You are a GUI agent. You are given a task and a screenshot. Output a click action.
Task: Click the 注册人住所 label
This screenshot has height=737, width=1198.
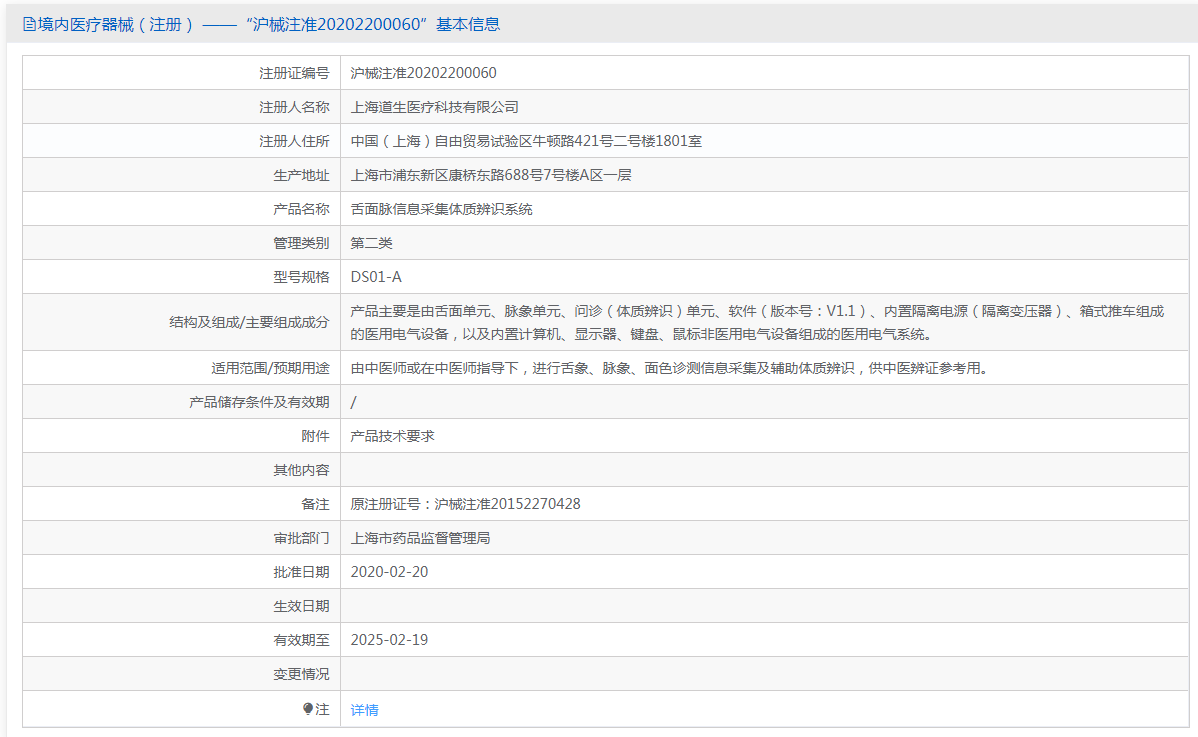(294, 141)
